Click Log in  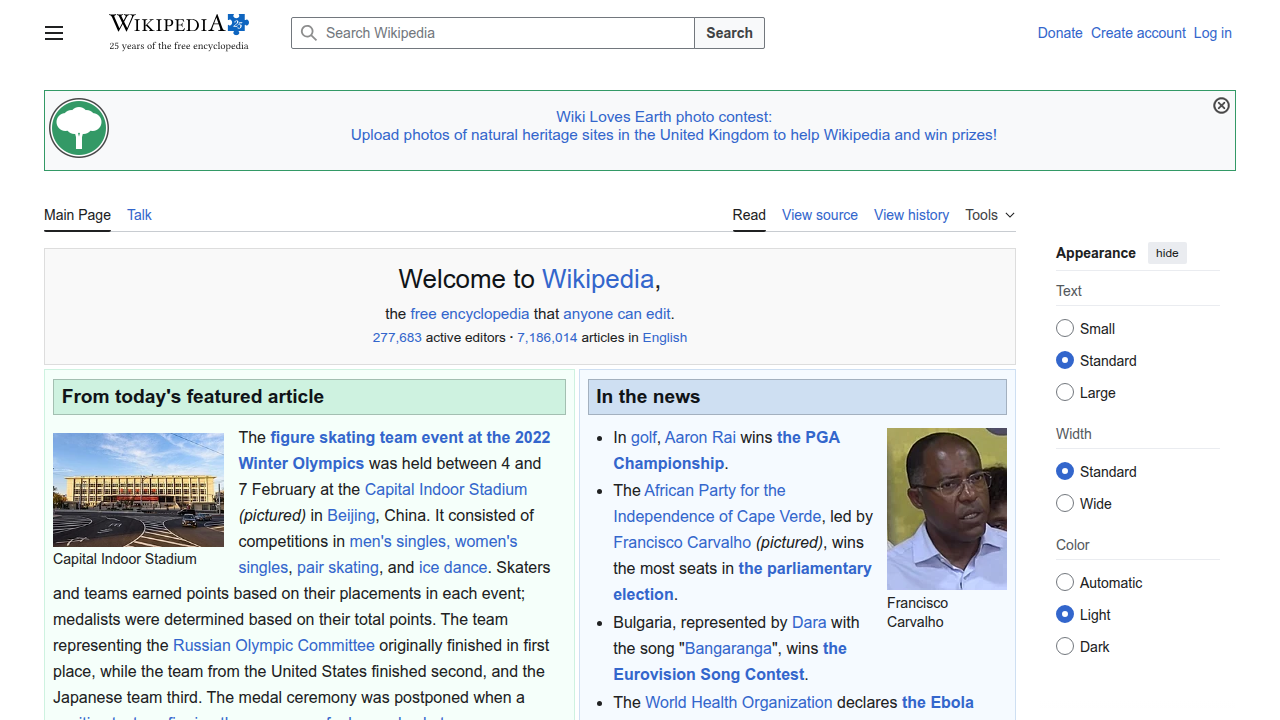pyautogui.click(x=1213, y=33)
